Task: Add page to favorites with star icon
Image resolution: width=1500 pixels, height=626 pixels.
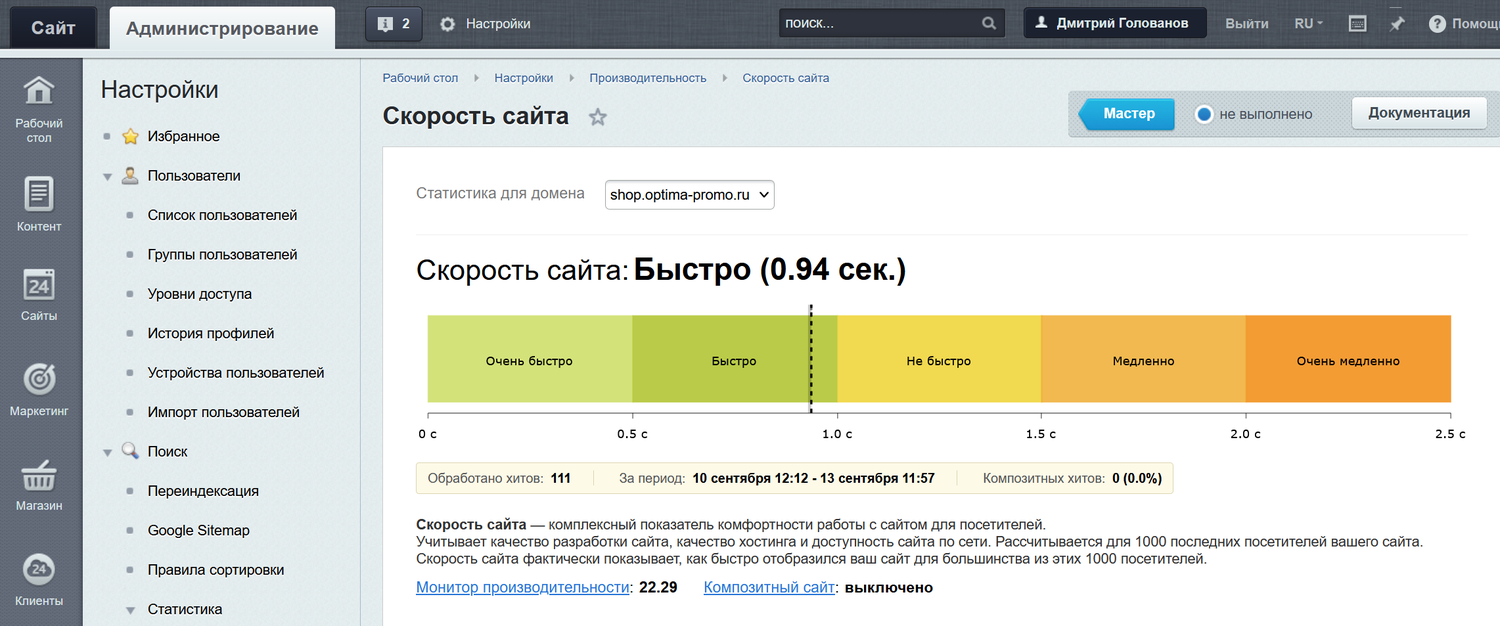Action: [598, 117]
